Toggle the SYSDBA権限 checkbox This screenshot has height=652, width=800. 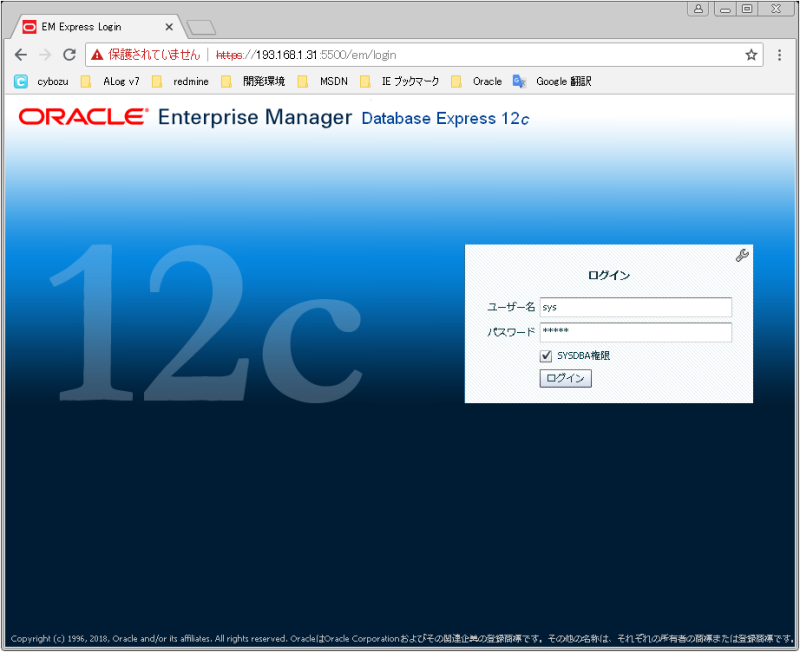pos(545,356)
